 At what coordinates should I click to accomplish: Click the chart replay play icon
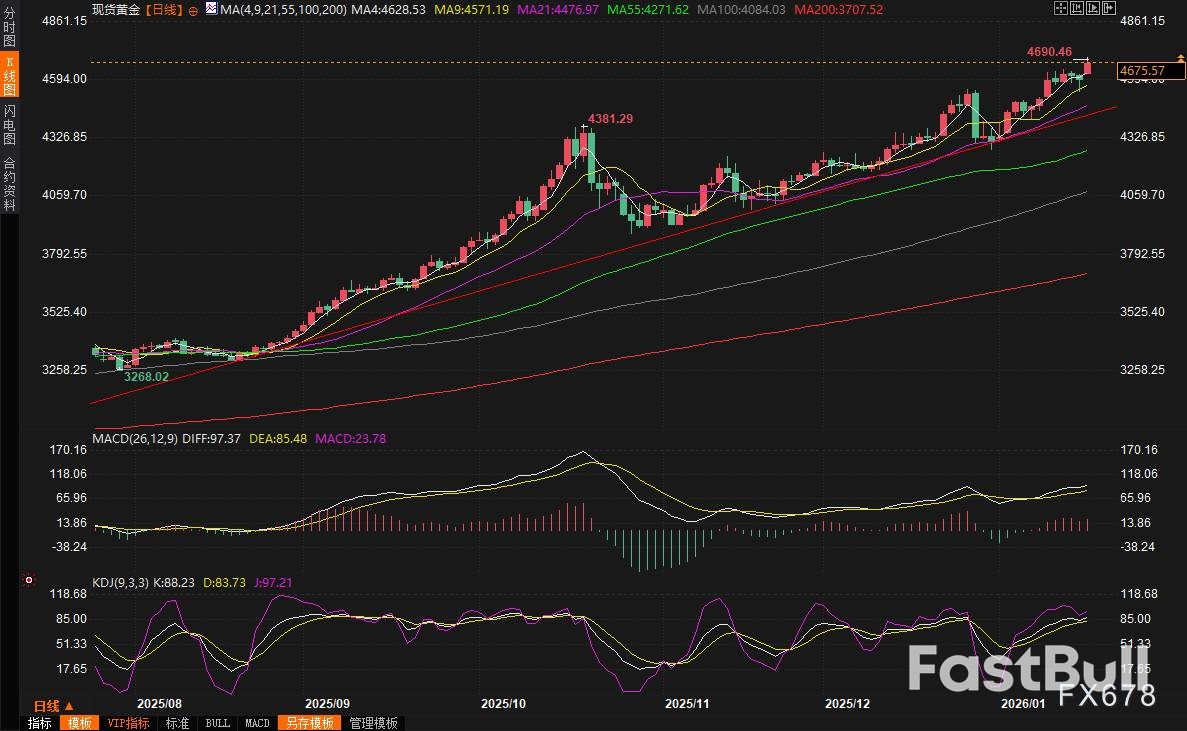(x=1092, y=8)
